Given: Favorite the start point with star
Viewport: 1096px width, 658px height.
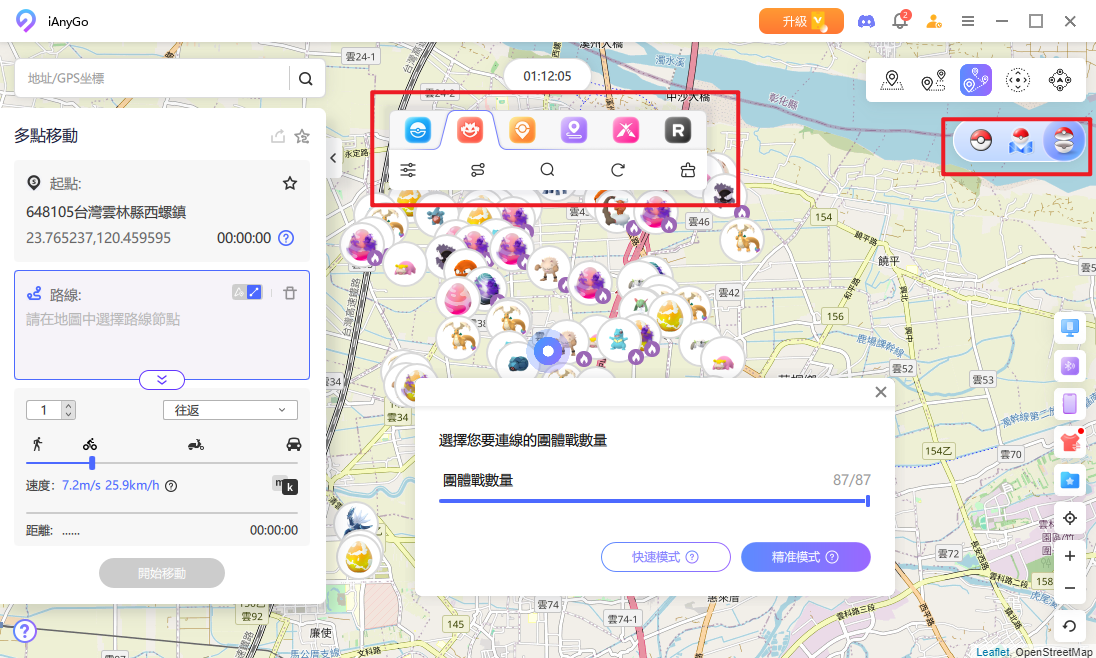Looking at the screenshot, I should point(289,183).
